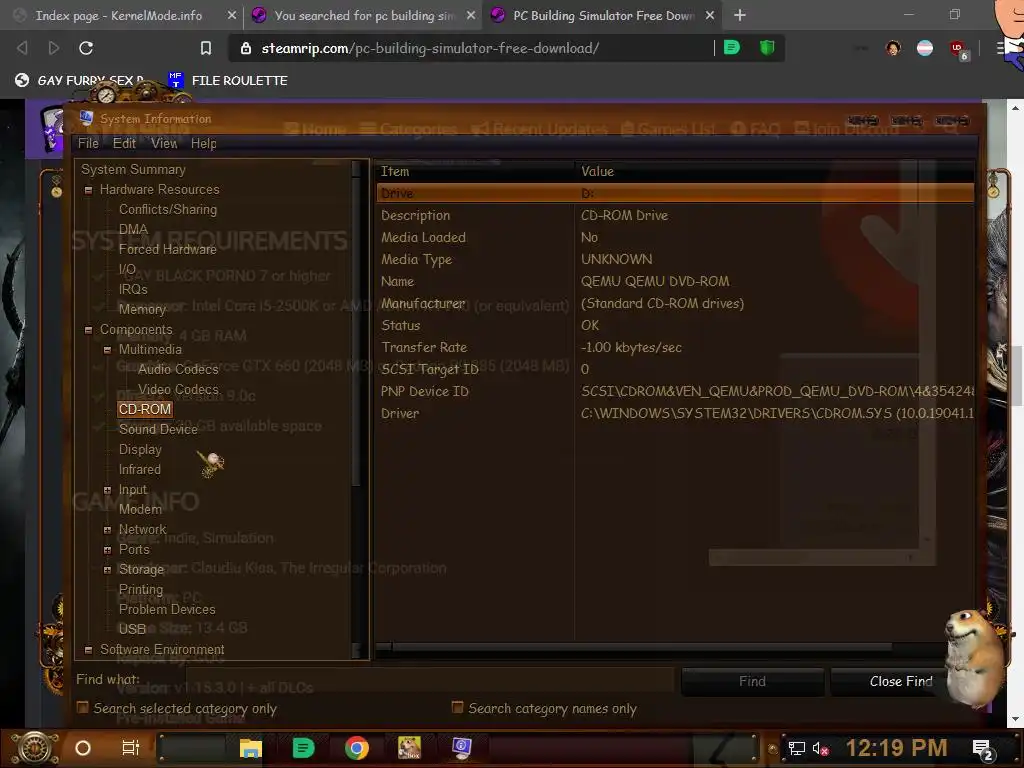Expand the Input node
This screenshot has height=768, width=1024.
pos(107,490)
